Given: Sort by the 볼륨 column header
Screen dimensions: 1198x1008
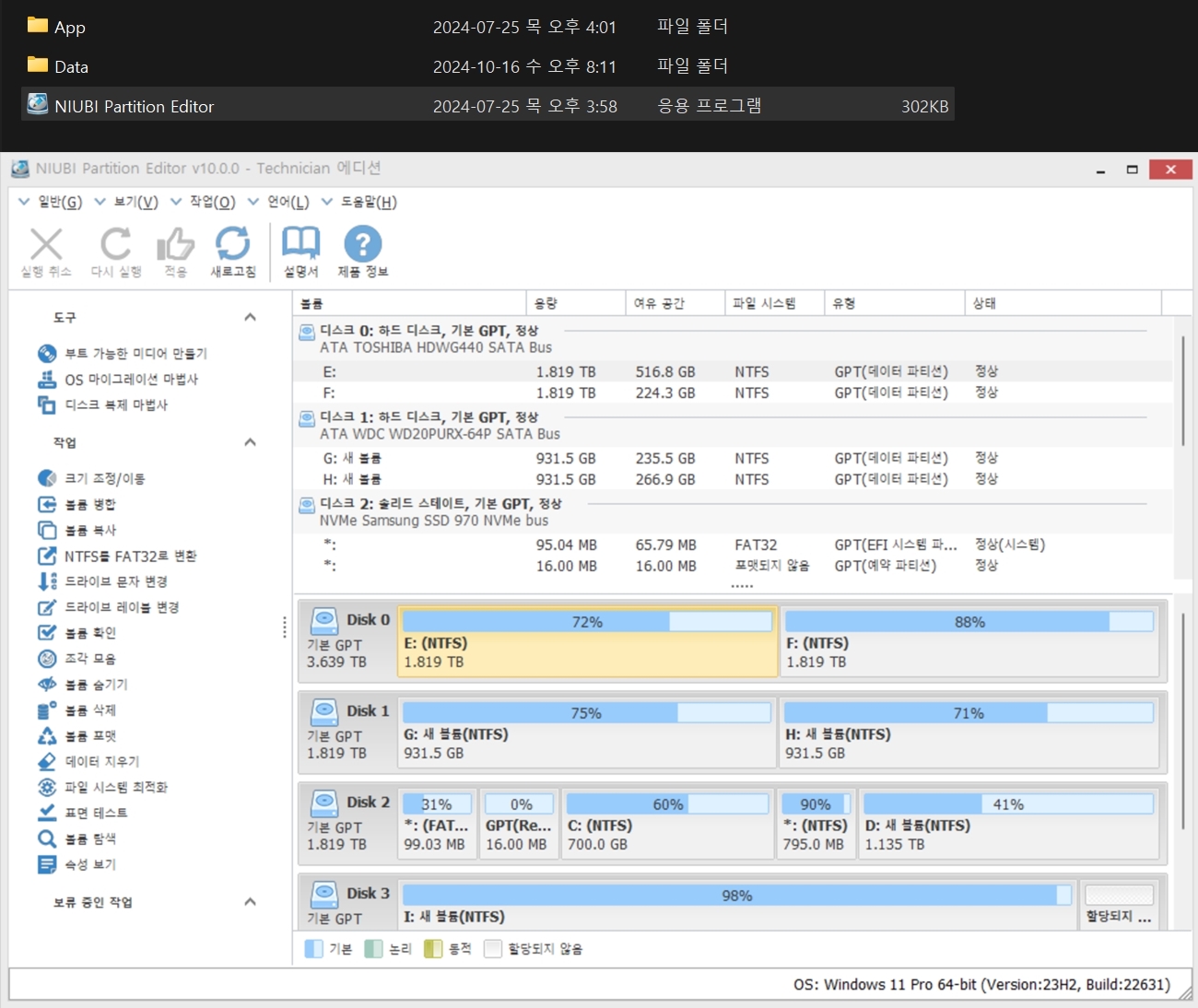Looking at the screenshot, I should pos(410,303).
